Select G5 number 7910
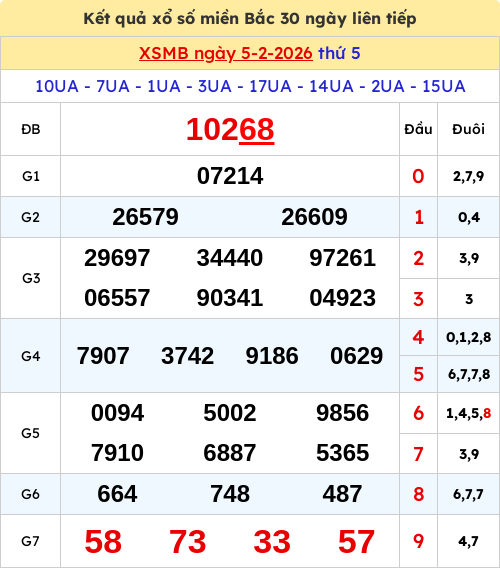Image resolution: width=500 pixels, height=568 pixels. (x=117, y=453)
